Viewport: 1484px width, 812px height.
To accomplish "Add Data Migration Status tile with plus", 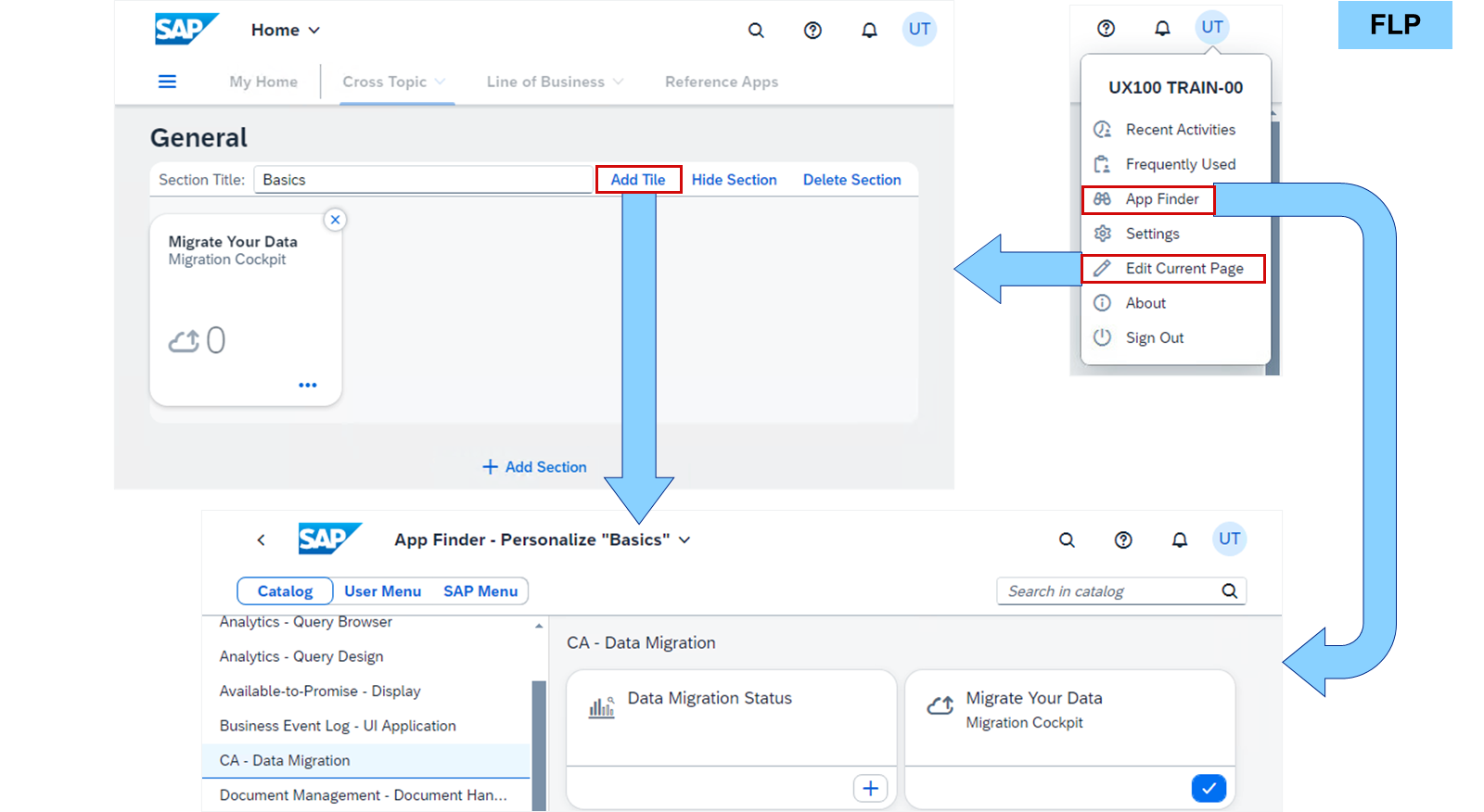I will click(x=870, y=789).
